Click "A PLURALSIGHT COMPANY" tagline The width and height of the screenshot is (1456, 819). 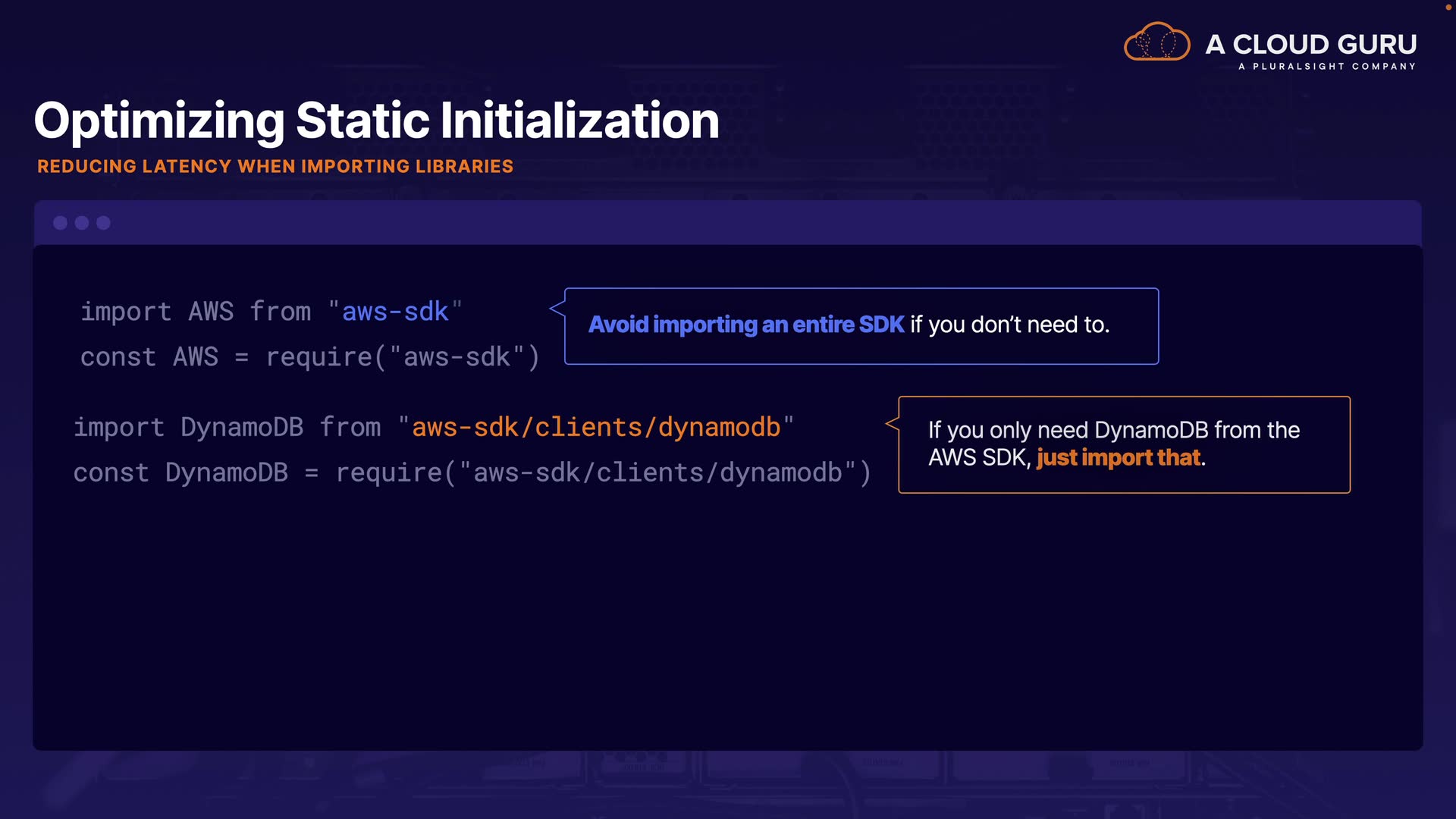click(1326, 67)
